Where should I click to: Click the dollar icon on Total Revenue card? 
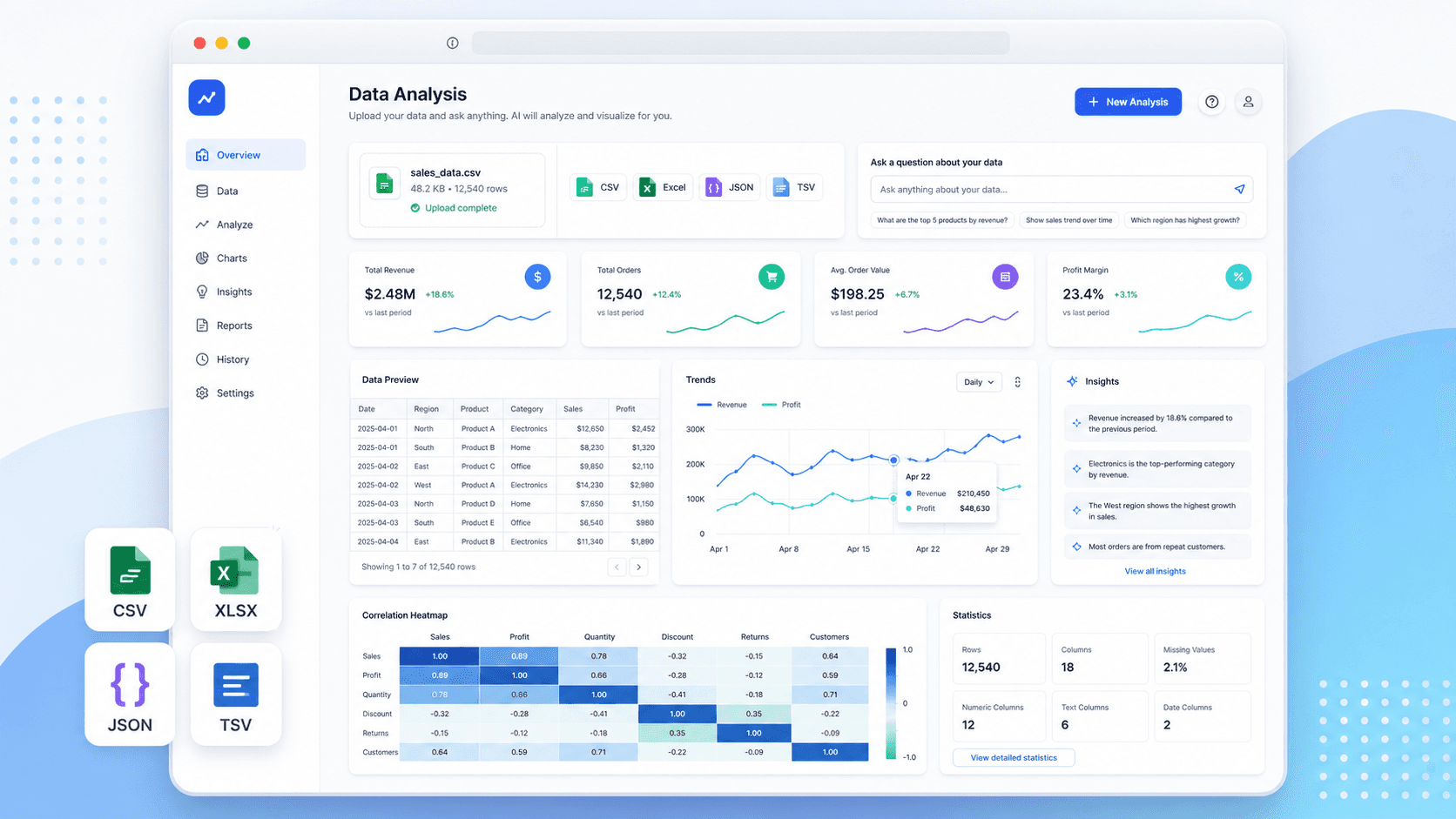coord(537,277)
